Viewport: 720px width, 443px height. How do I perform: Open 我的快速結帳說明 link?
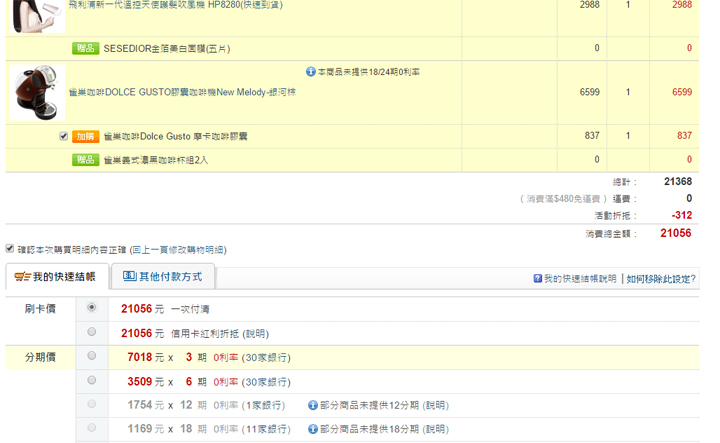tap(580, 279)
